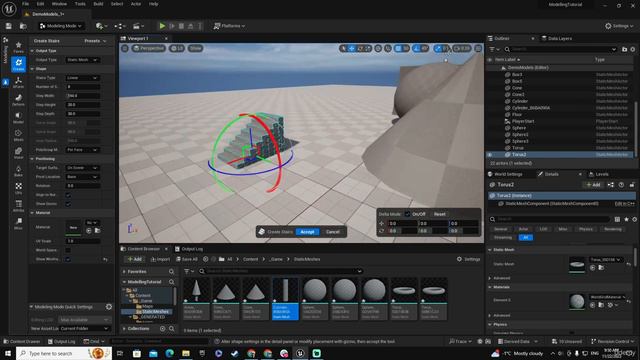This screenshot has height=360, width=640.
Task: Select the Create tool category
Action: [x=18, y=64]
